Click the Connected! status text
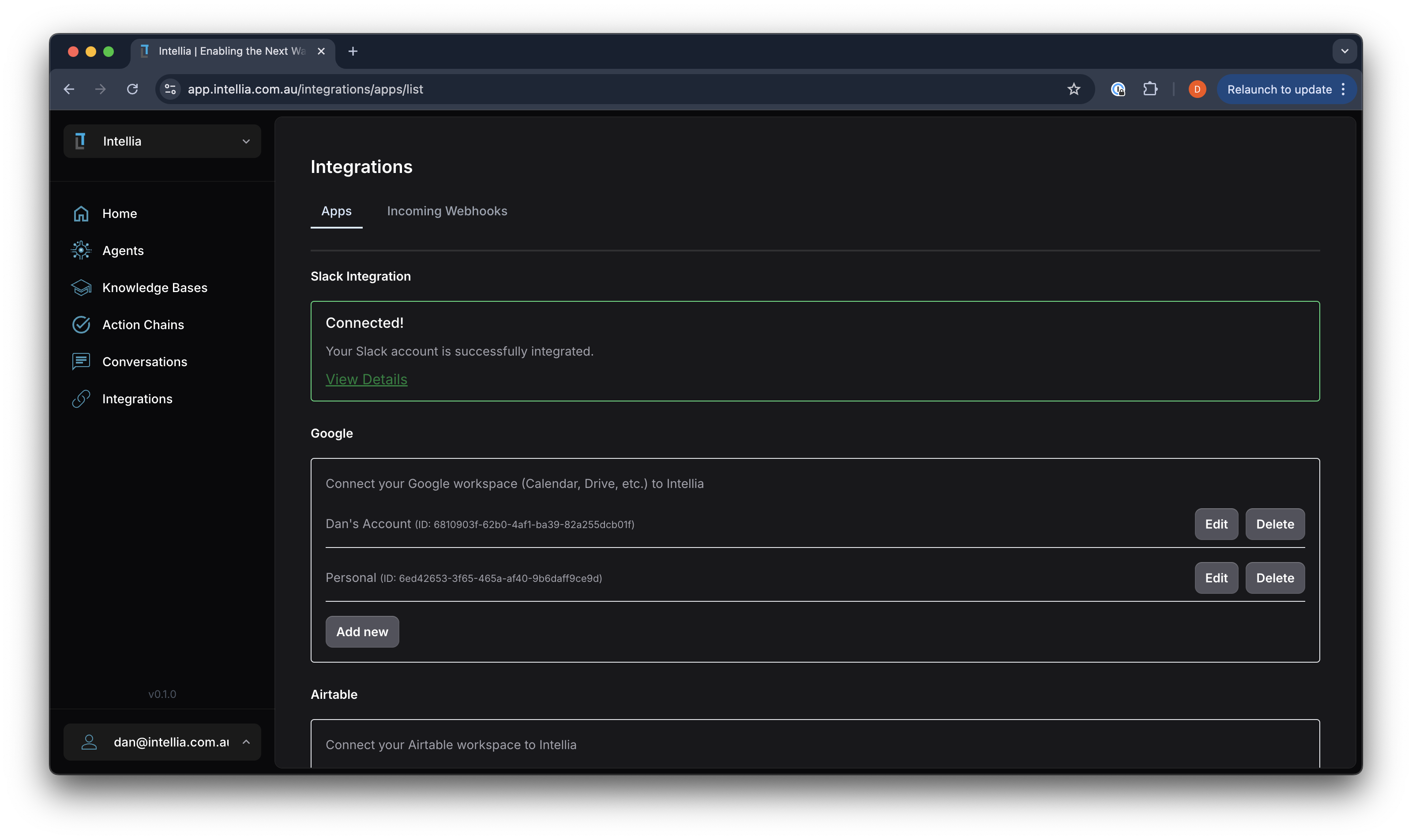Viewport: 1412px width, 840px height. point(364,322)
